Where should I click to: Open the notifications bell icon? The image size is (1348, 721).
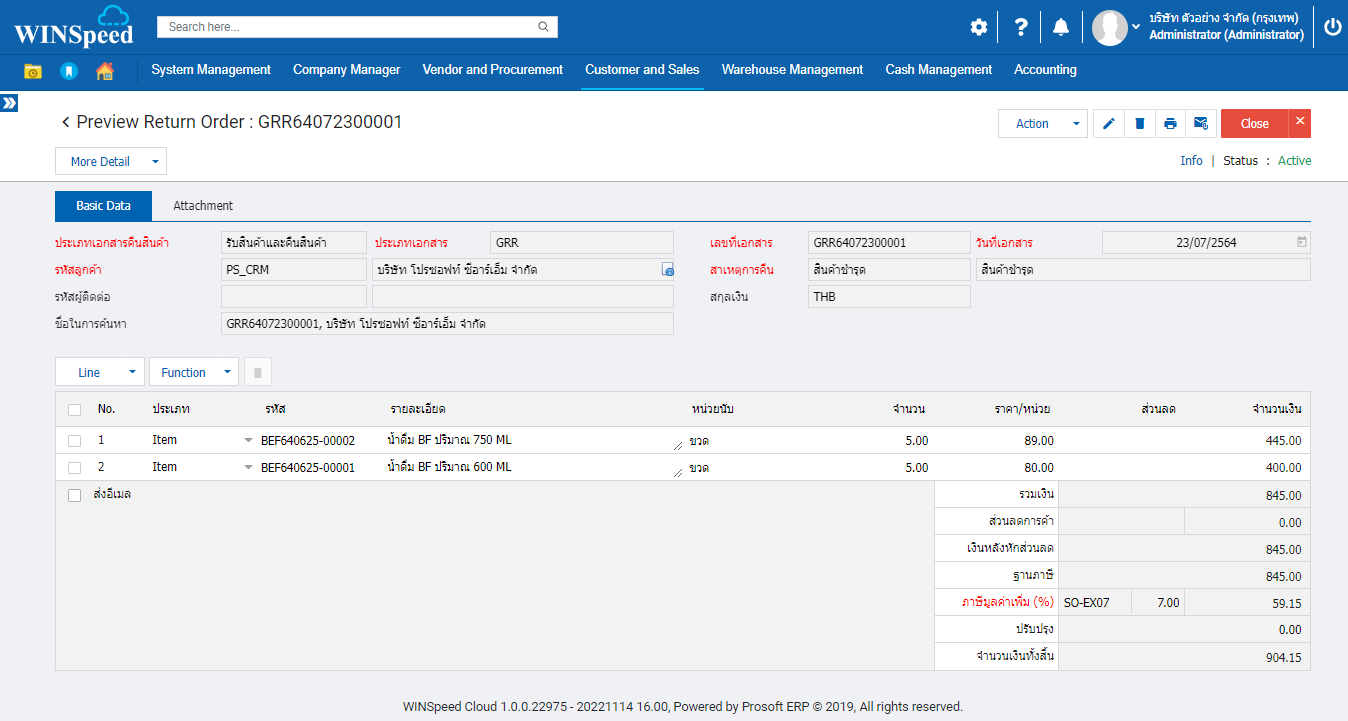tap(1061, 27)
